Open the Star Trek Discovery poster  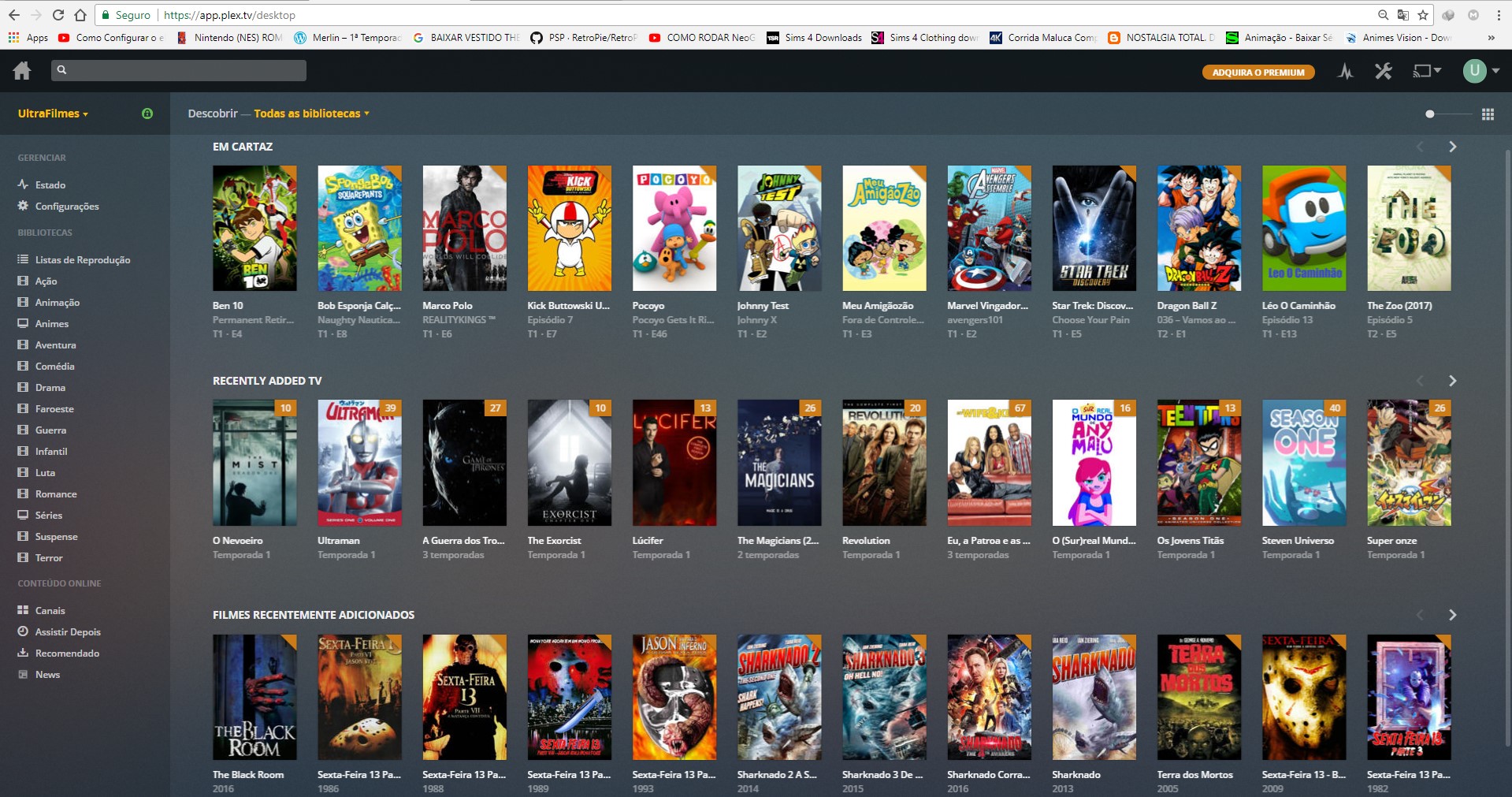pos(1094,228)
